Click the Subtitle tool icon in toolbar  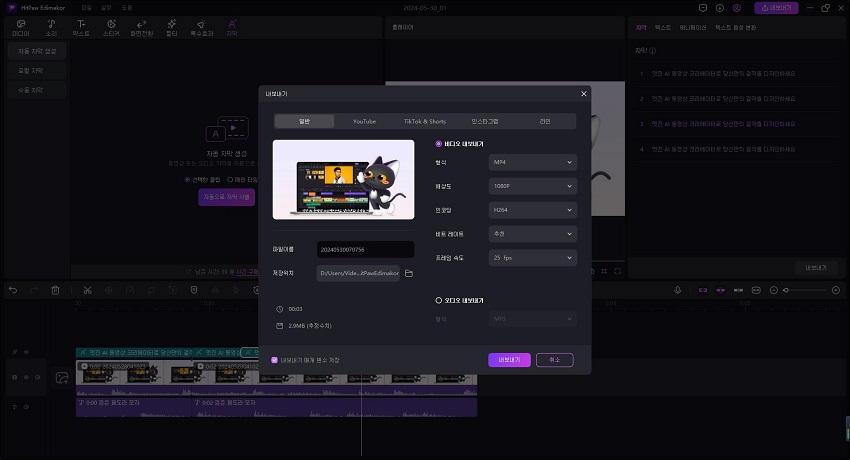click(x=232, y=27)
